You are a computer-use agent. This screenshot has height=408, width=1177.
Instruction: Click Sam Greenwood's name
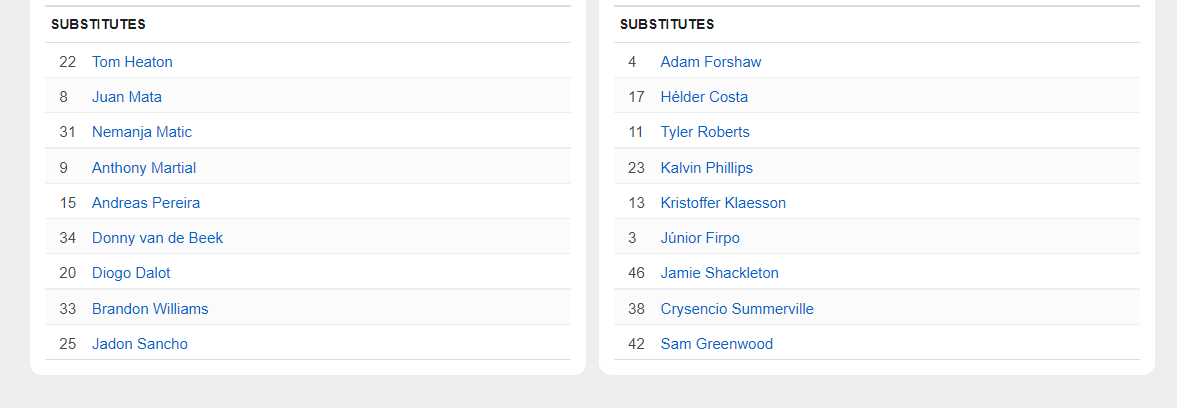(x=717, y=344)
